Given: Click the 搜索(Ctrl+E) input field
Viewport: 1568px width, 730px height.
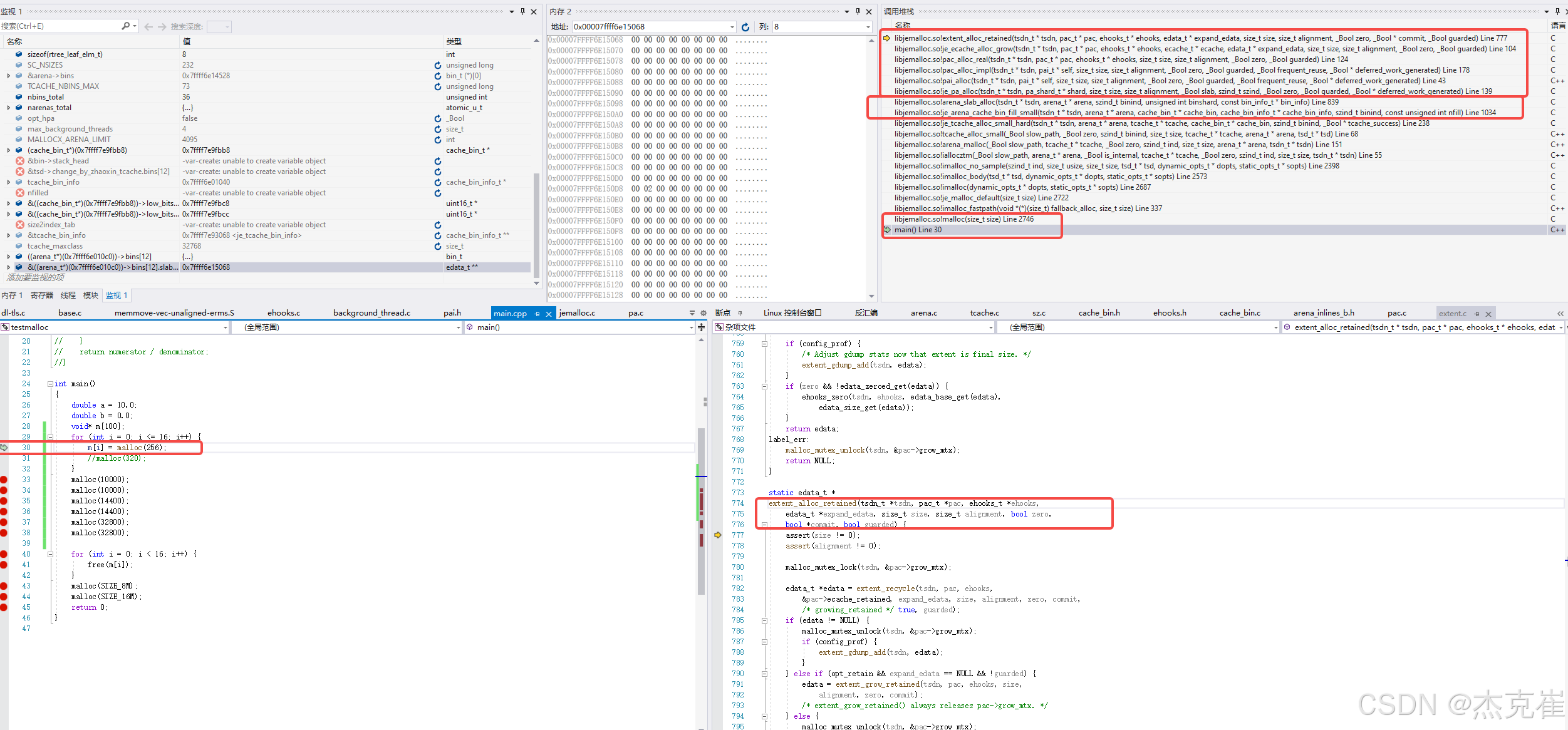Looking at the screenshot, I should point(63,26).
